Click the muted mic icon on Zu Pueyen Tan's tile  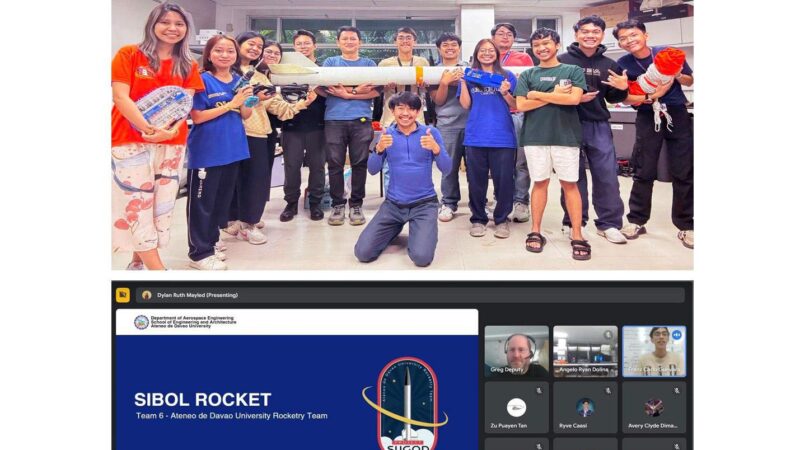click(539, 390)
